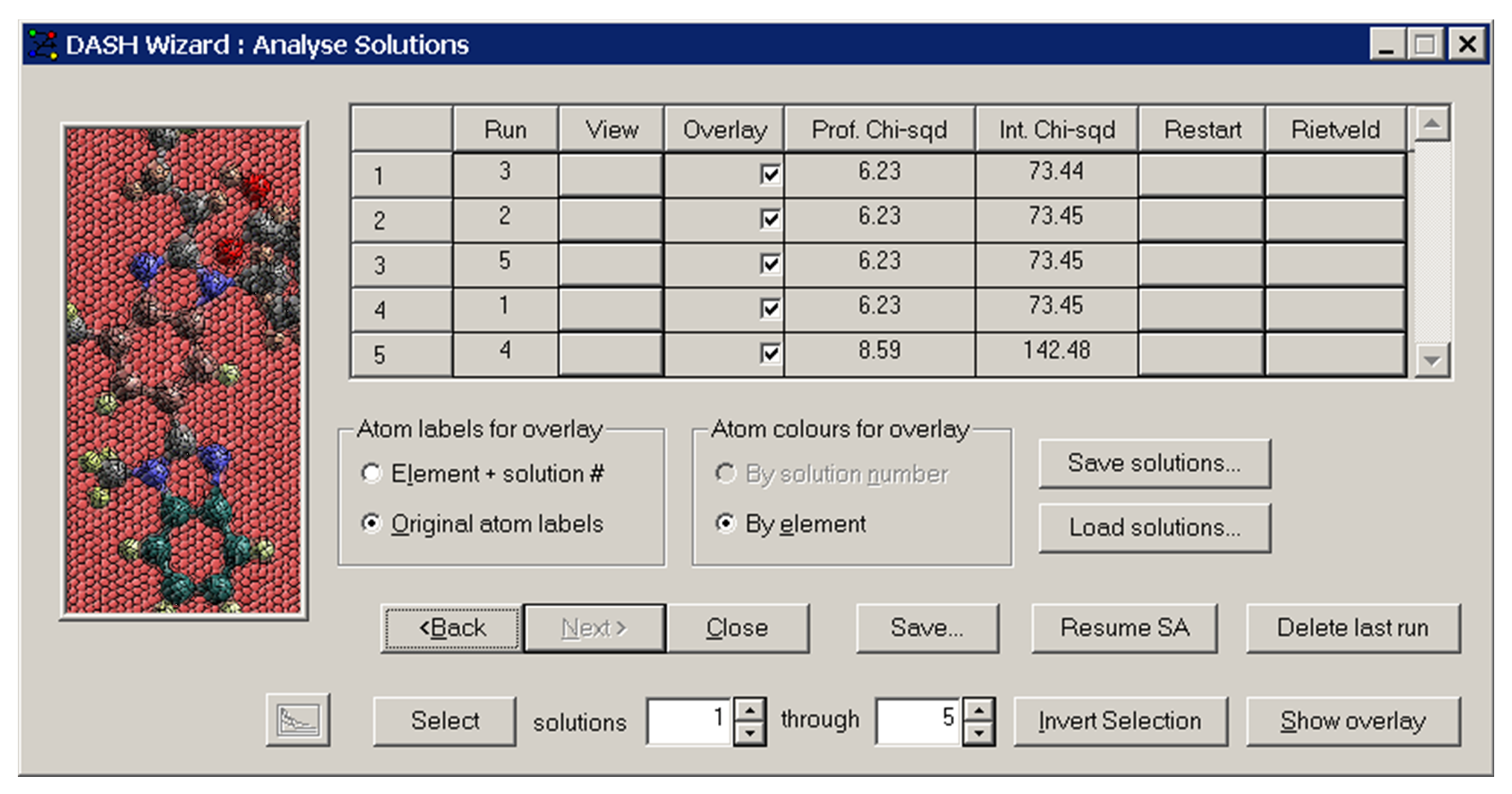Click the DASH application icon in title bar
Screen dimensions: 1512x794
pos(42,45)
